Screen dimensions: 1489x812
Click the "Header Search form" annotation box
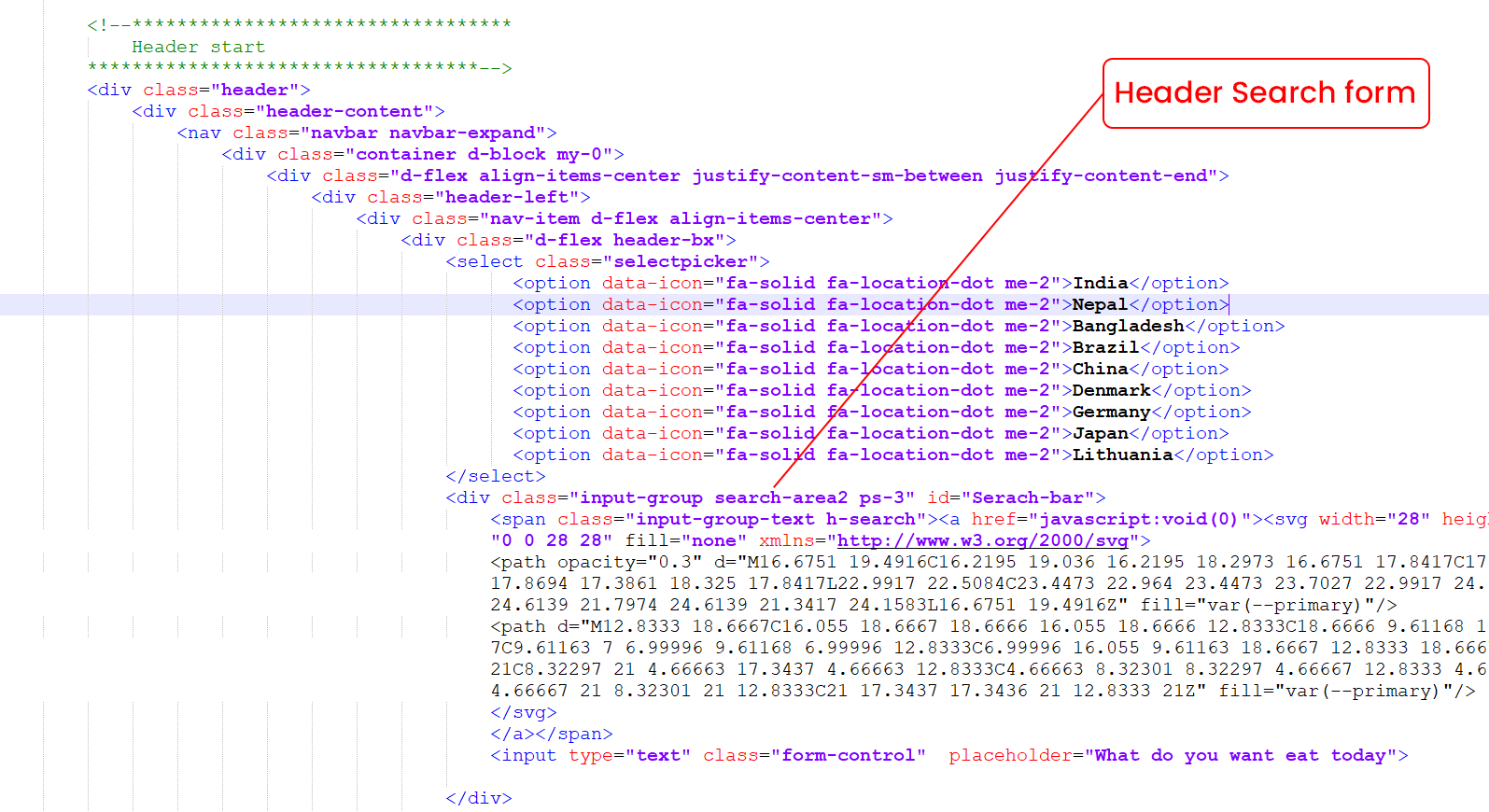tap(1265, 93)
